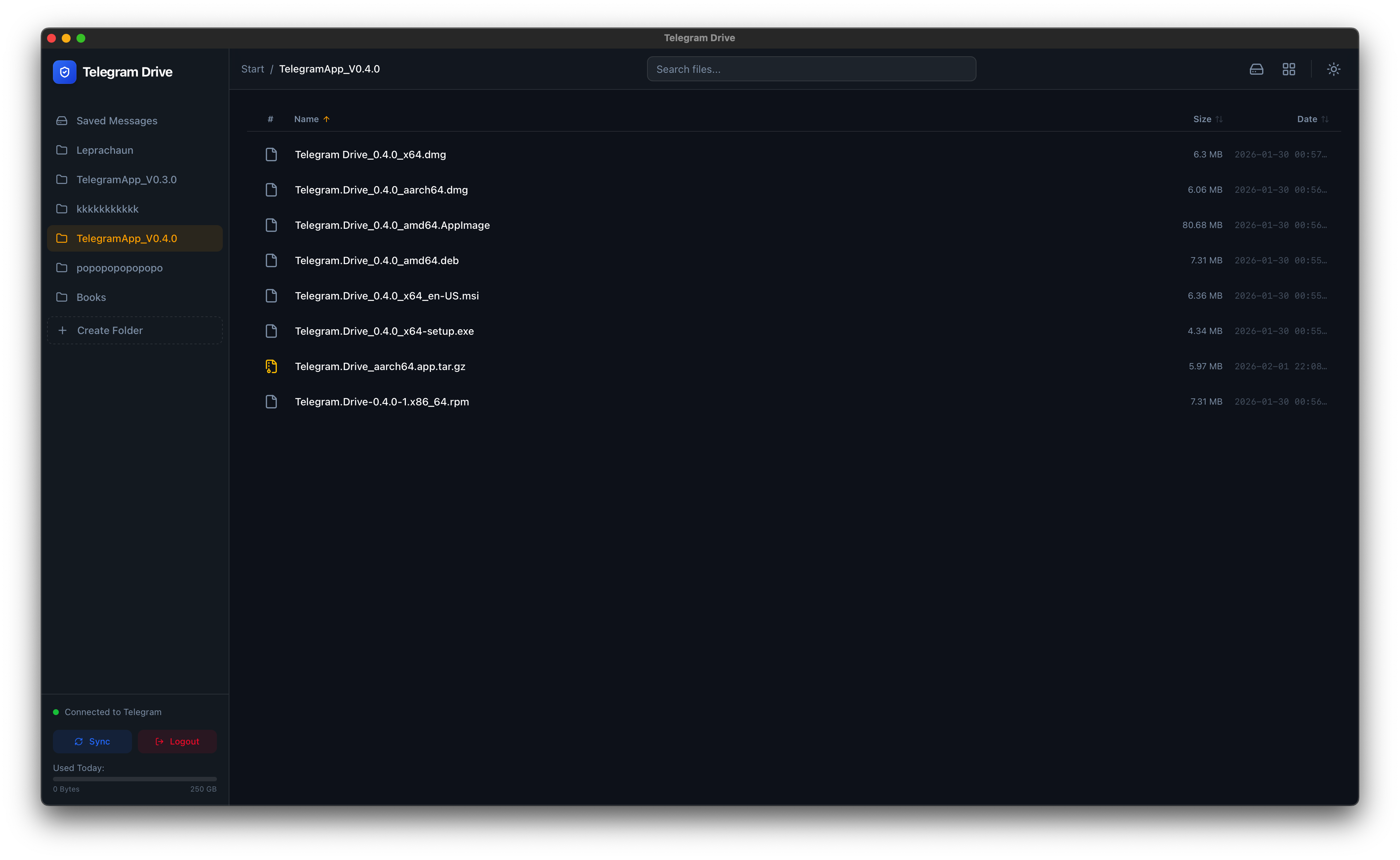1400x860 pixels.
Task: Click inside the Search files field
Action: click(x=811, y=68)
